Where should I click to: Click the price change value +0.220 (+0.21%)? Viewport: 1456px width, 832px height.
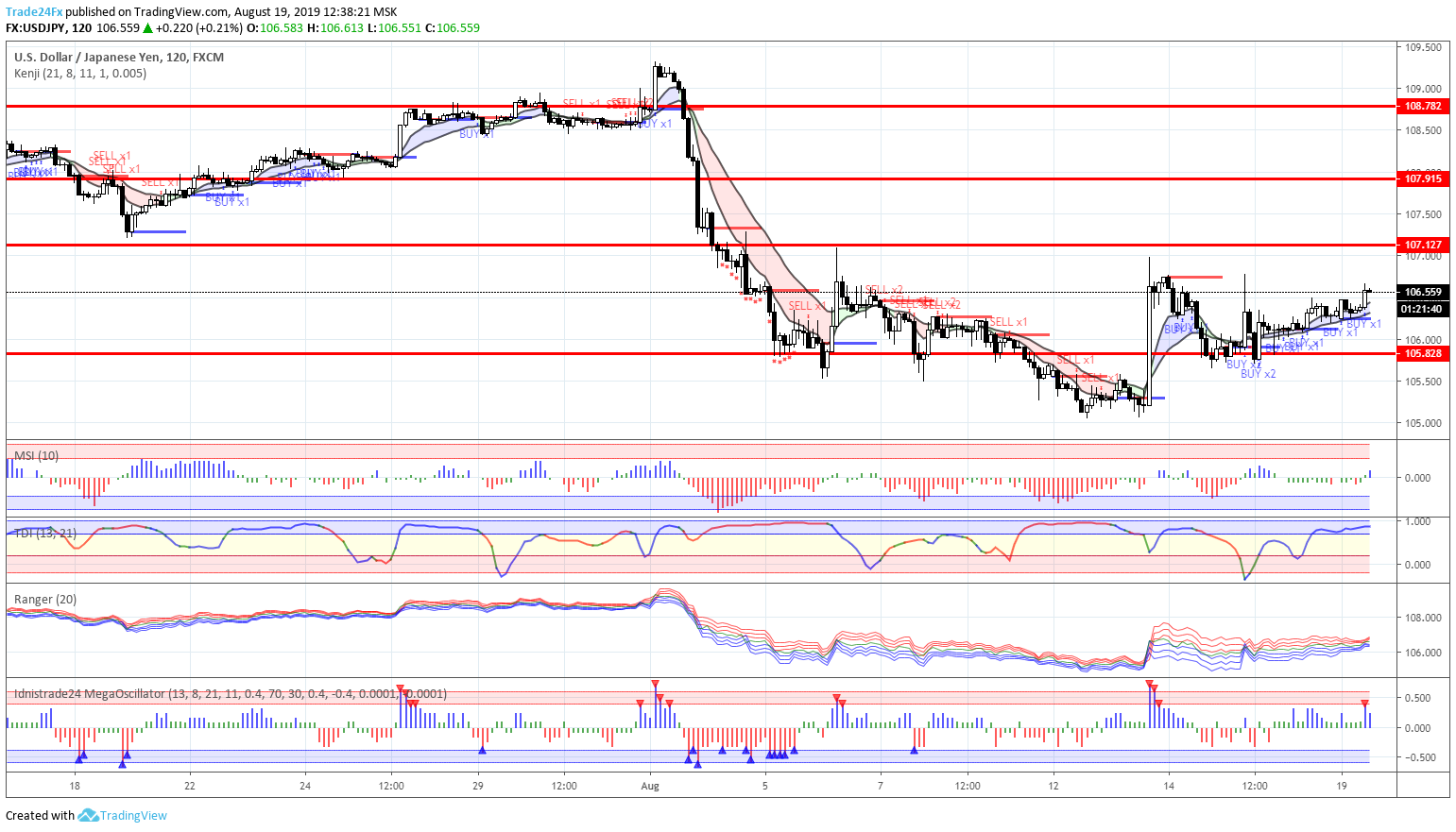[x=199, y=28]
